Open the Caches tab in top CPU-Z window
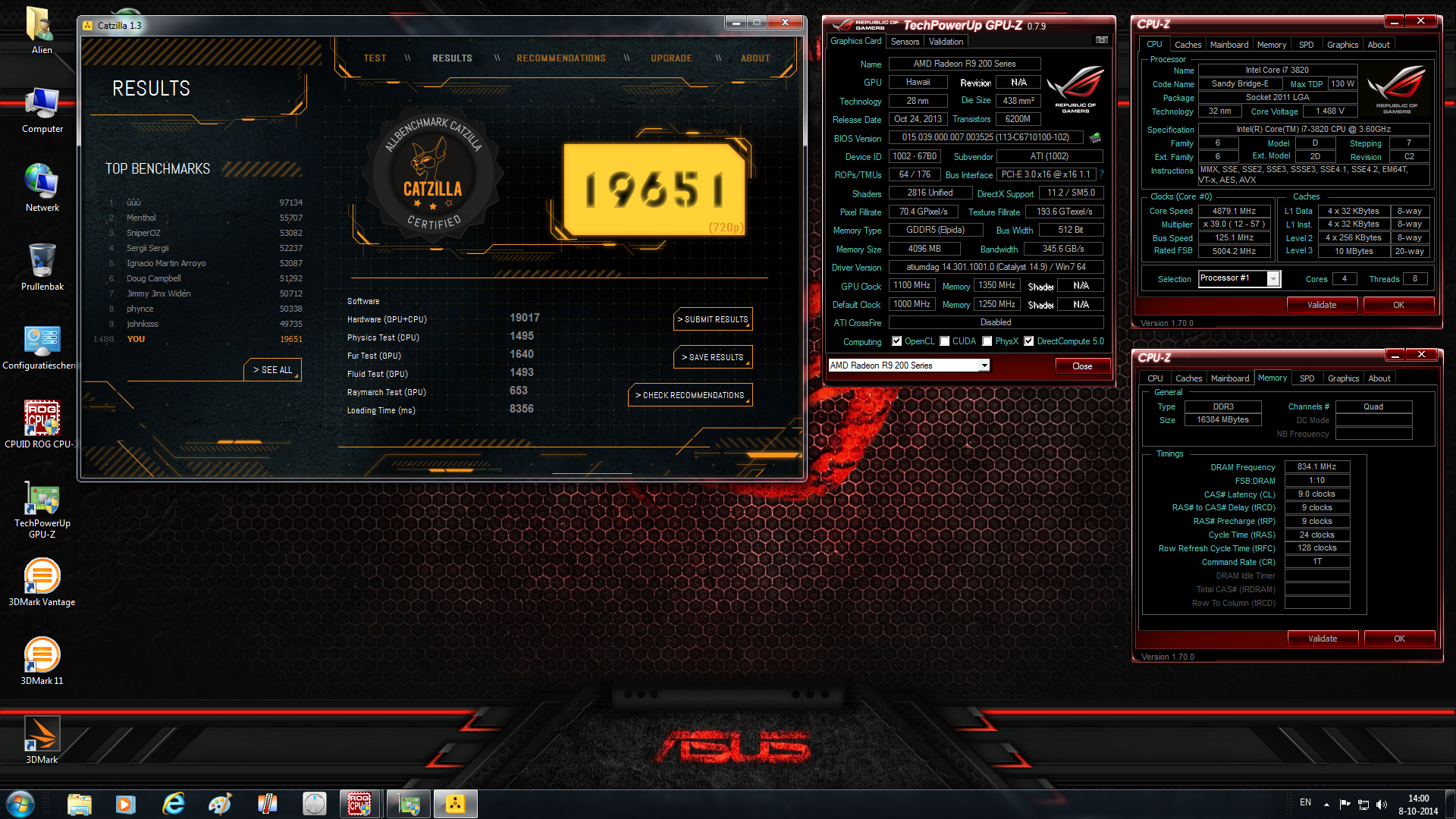The image size is (1456, 819). tap(1188, 45)
